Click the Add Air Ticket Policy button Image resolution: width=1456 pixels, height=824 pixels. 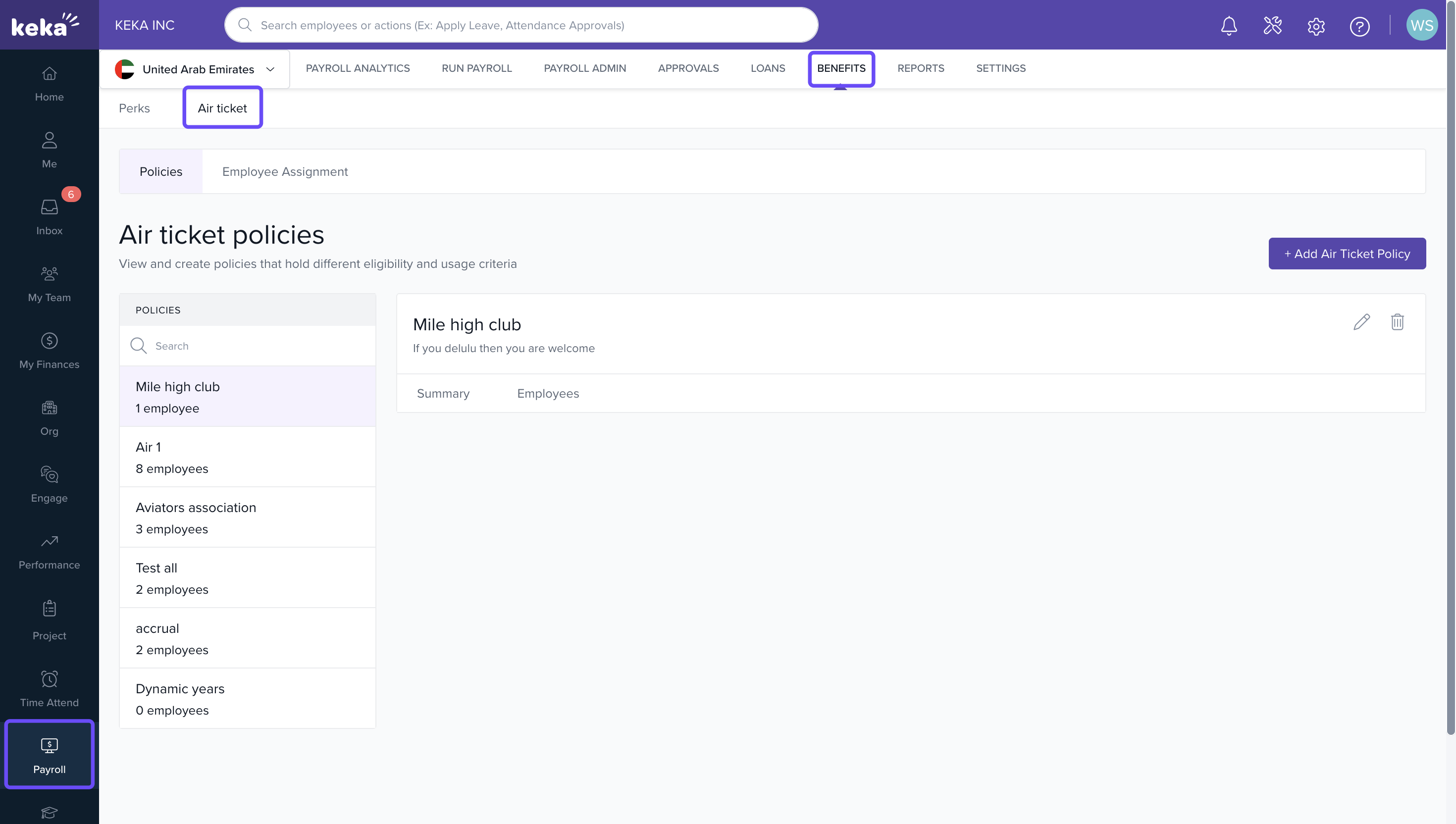1347,254
